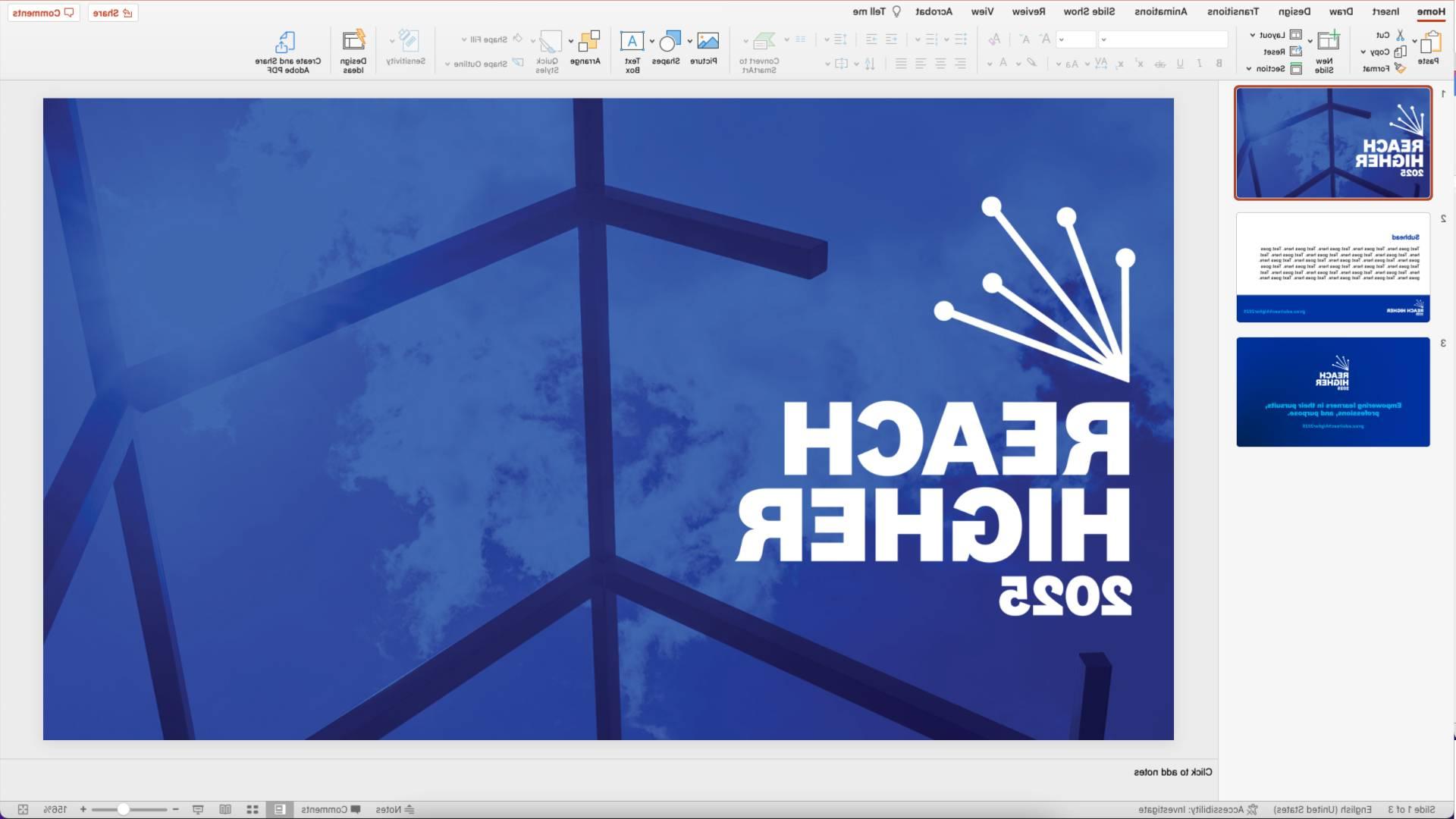Open the Paste options arrow
Viewport: 1456px width, 819px height.
(x=1414, y=41)
